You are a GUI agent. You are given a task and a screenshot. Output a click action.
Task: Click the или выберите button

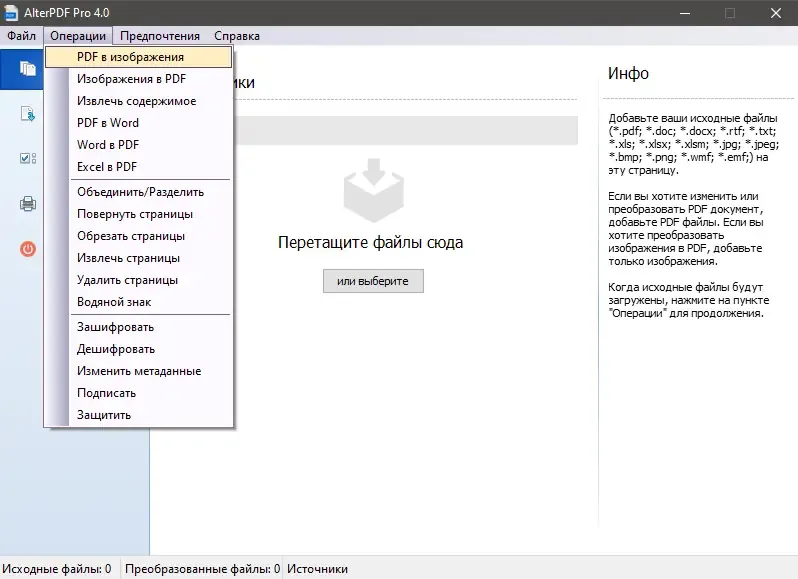click(373, 281)
